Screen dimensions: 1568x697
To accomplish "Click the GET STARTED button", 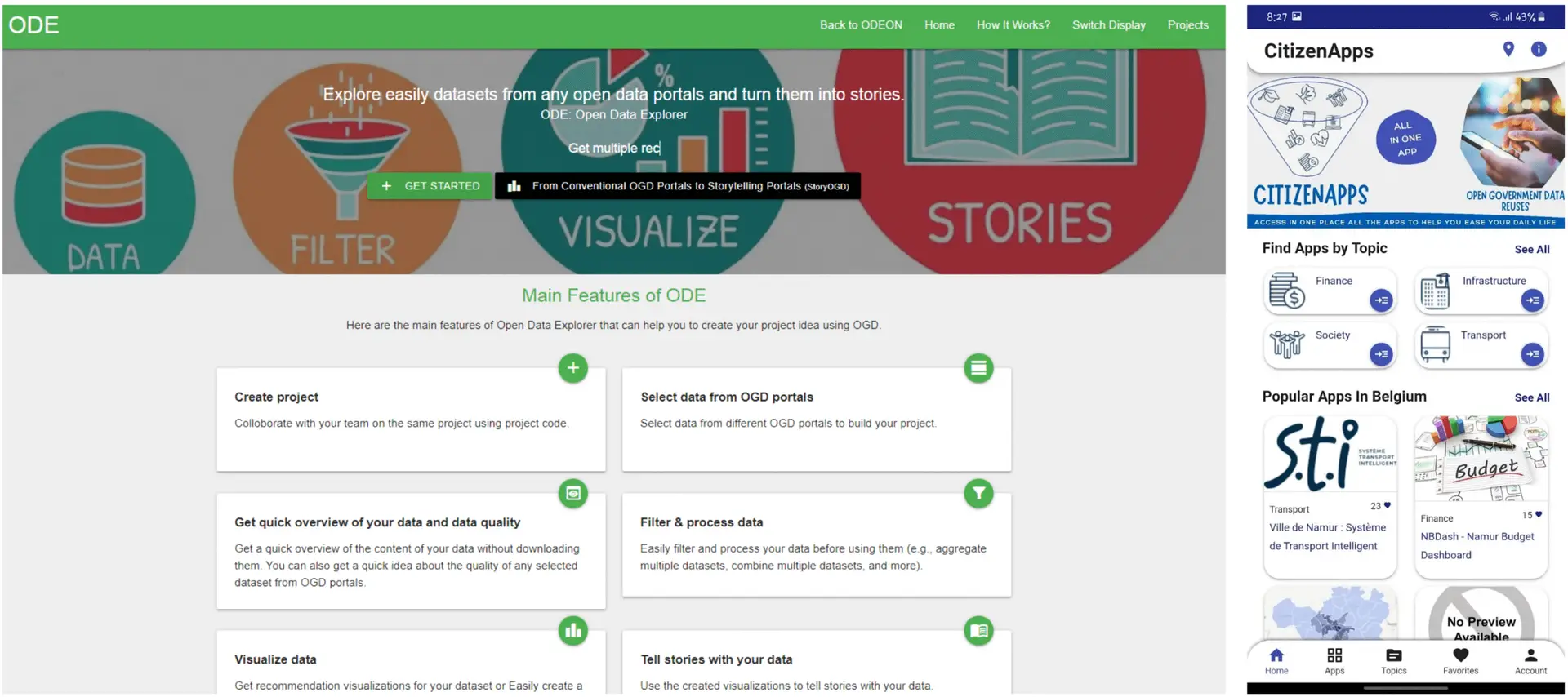I will coord(430,186).
